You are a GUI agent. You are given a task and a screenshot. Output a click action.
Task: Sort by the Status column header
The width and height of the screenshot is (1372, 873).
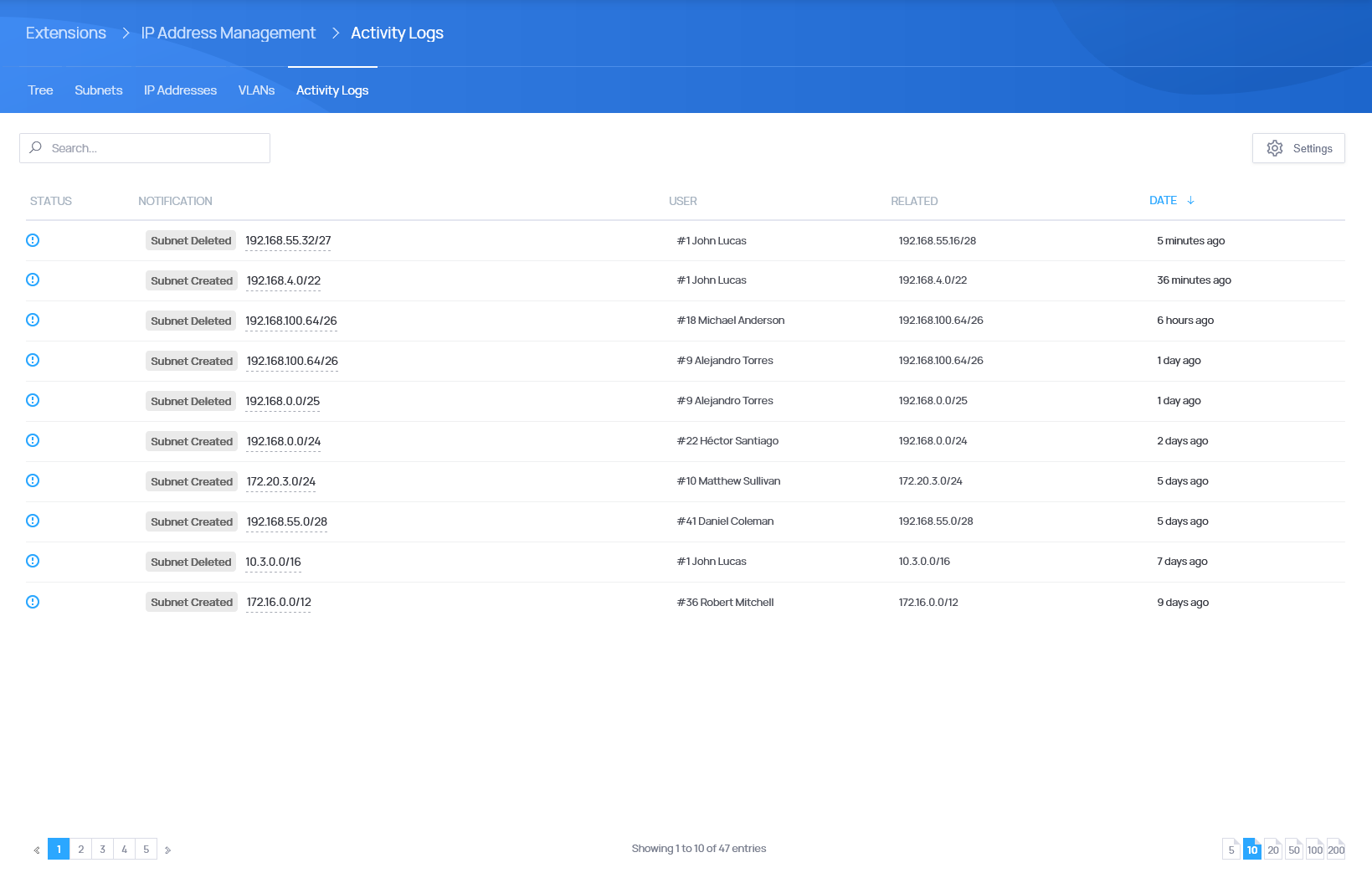(x=51, y=201)
